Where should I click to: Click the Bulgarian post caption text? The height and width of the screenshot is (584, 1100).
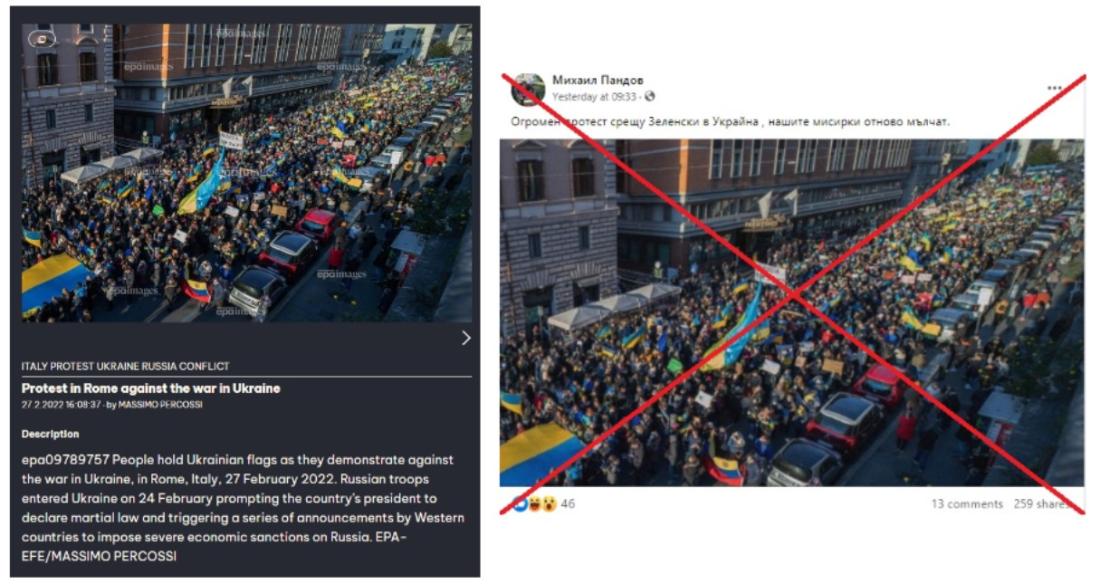[x=730, y=121]
